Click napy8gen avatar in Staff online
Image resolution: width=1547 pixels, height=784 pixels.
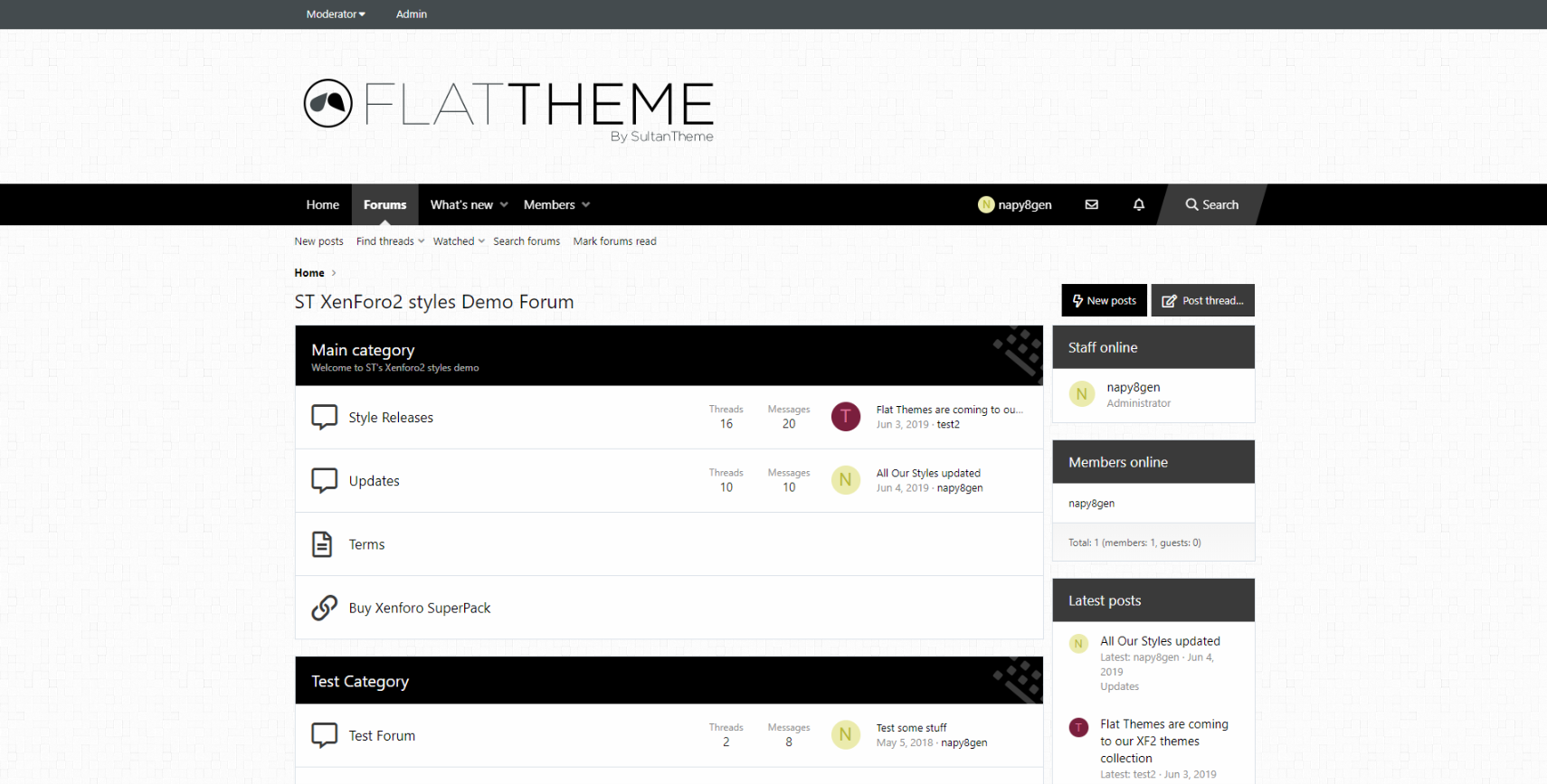(1082, 394)
